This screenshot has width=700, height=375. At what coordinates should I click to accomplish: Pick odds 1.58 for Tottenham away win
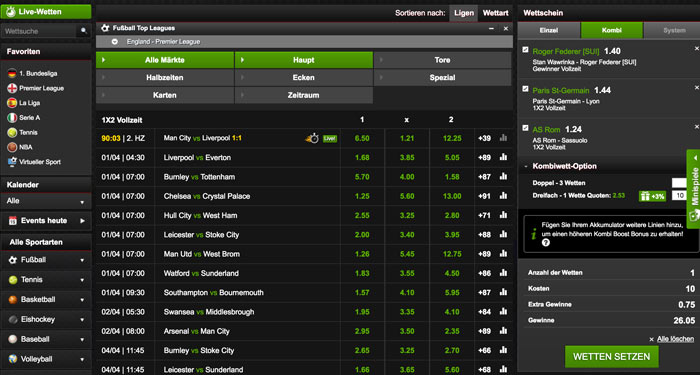pos(452,177)
